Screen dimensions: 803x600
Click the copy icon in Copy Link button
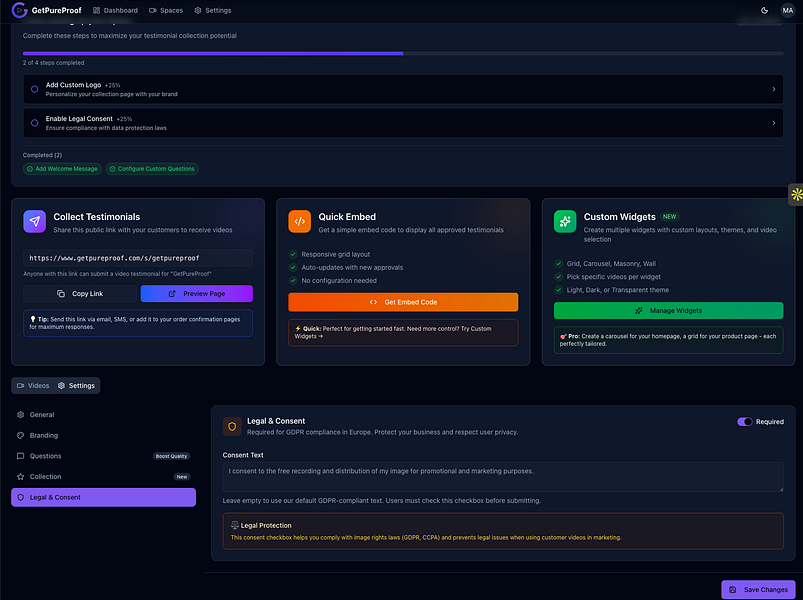(x=60, y=293)
